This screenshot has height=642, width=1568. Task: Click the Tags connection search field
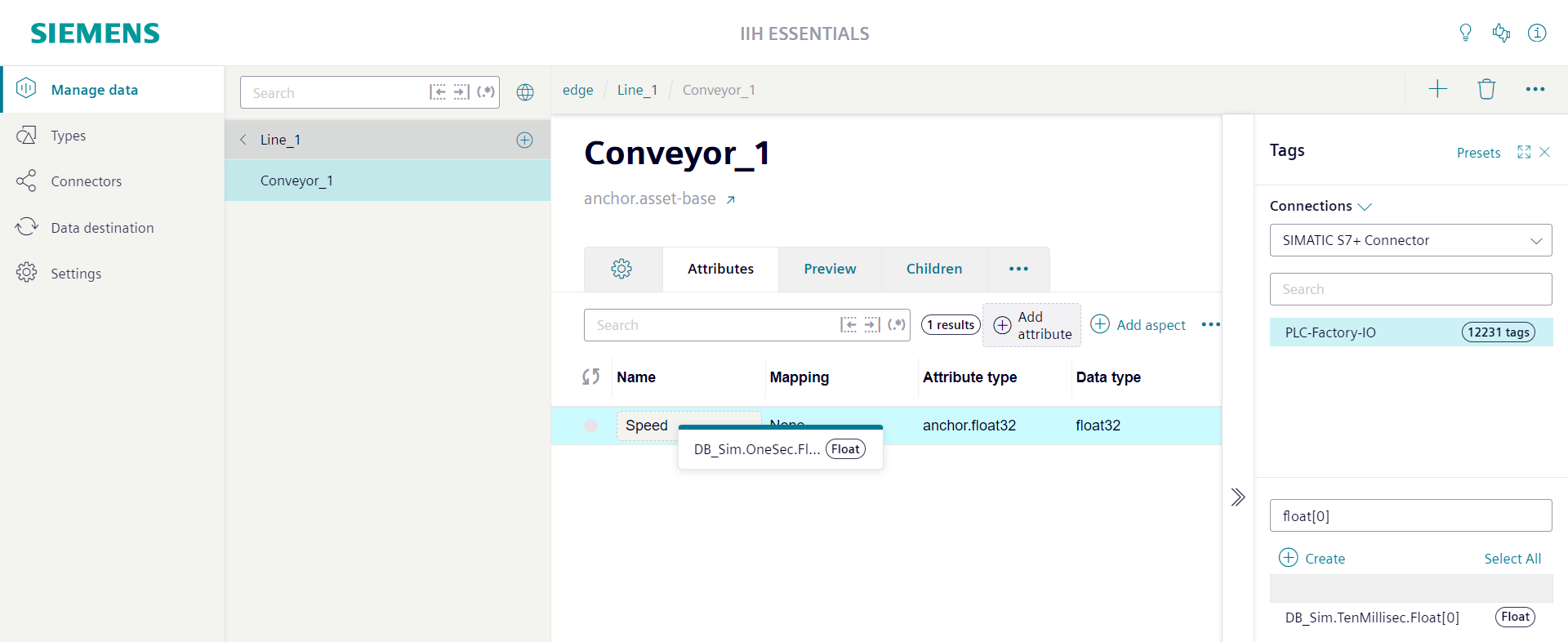(x=1410, y=289)
